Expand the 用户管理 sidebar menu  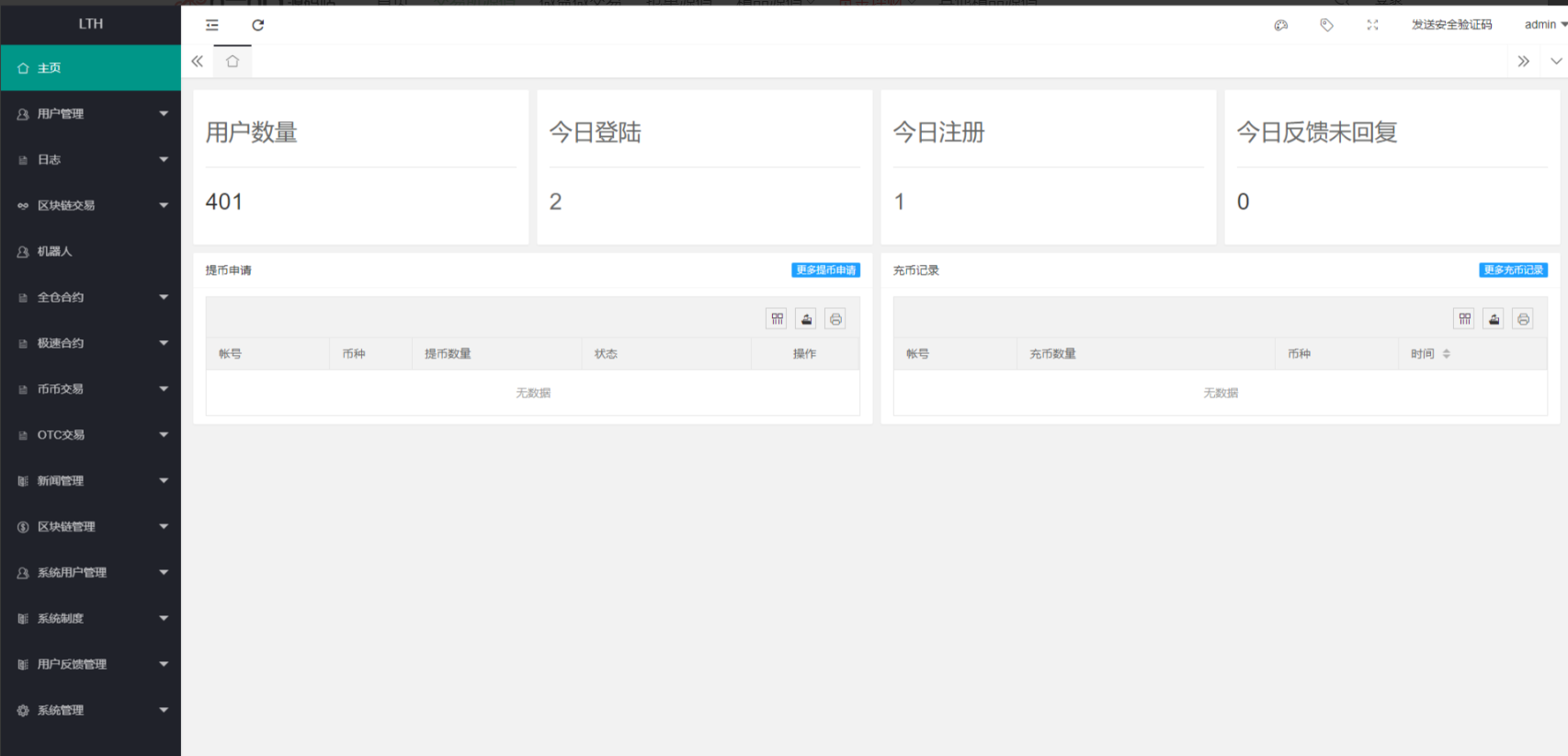click(x=90, y=114)
